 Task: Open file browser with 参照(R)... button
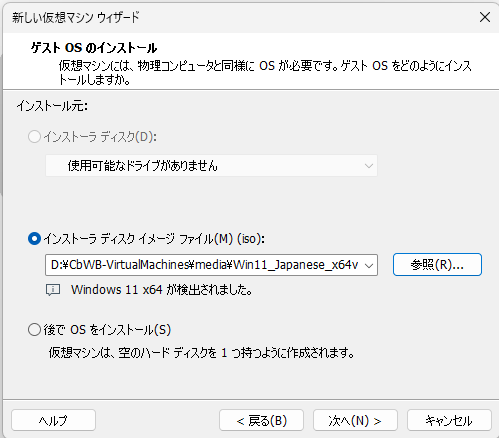437,265
